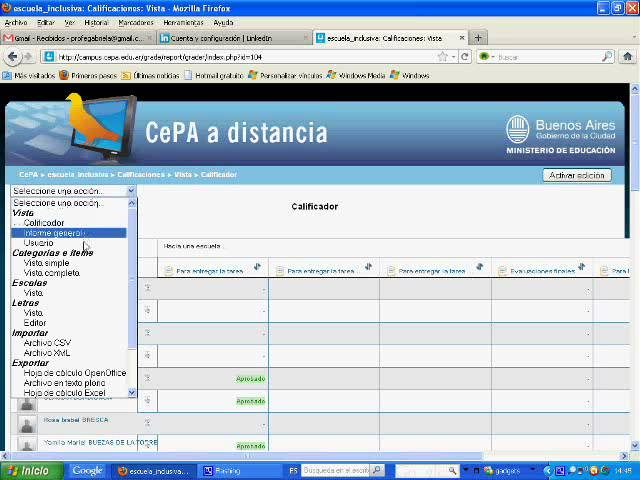The height and width of the screenshot is (480, 640).
Task: Click the Windows Inicio start button
Action: [x=28, y=470]
